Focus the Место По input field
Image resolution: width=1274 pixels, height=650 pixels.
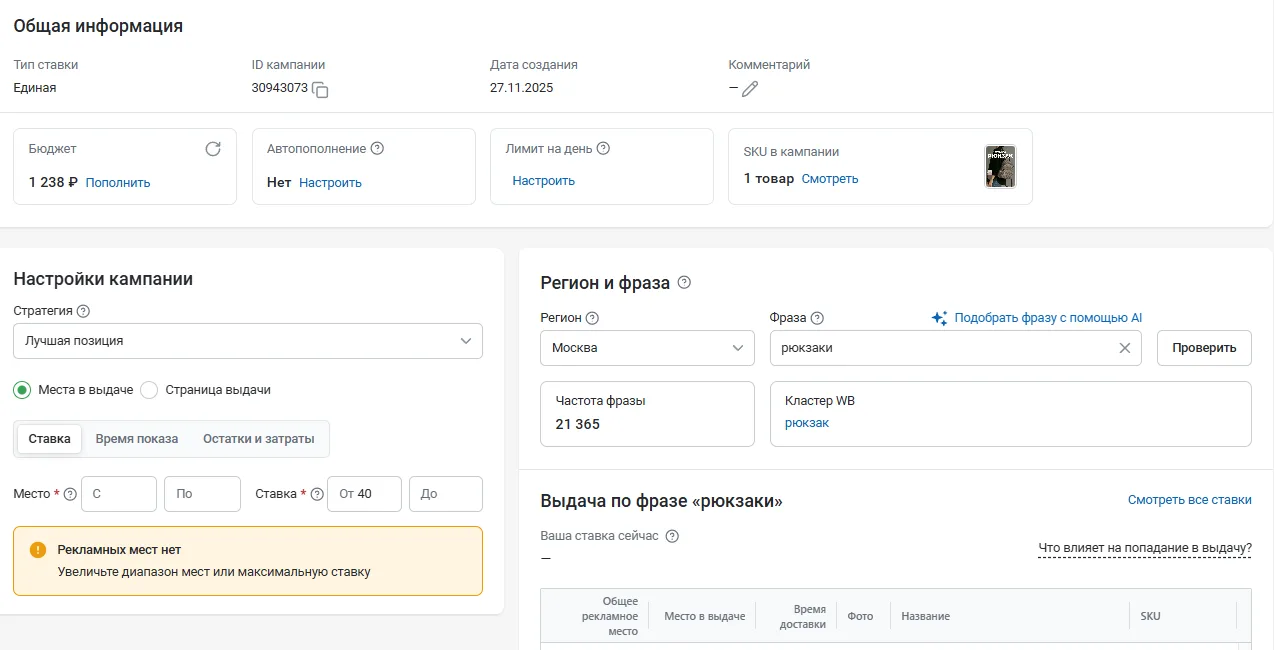[x=202, y=494]
